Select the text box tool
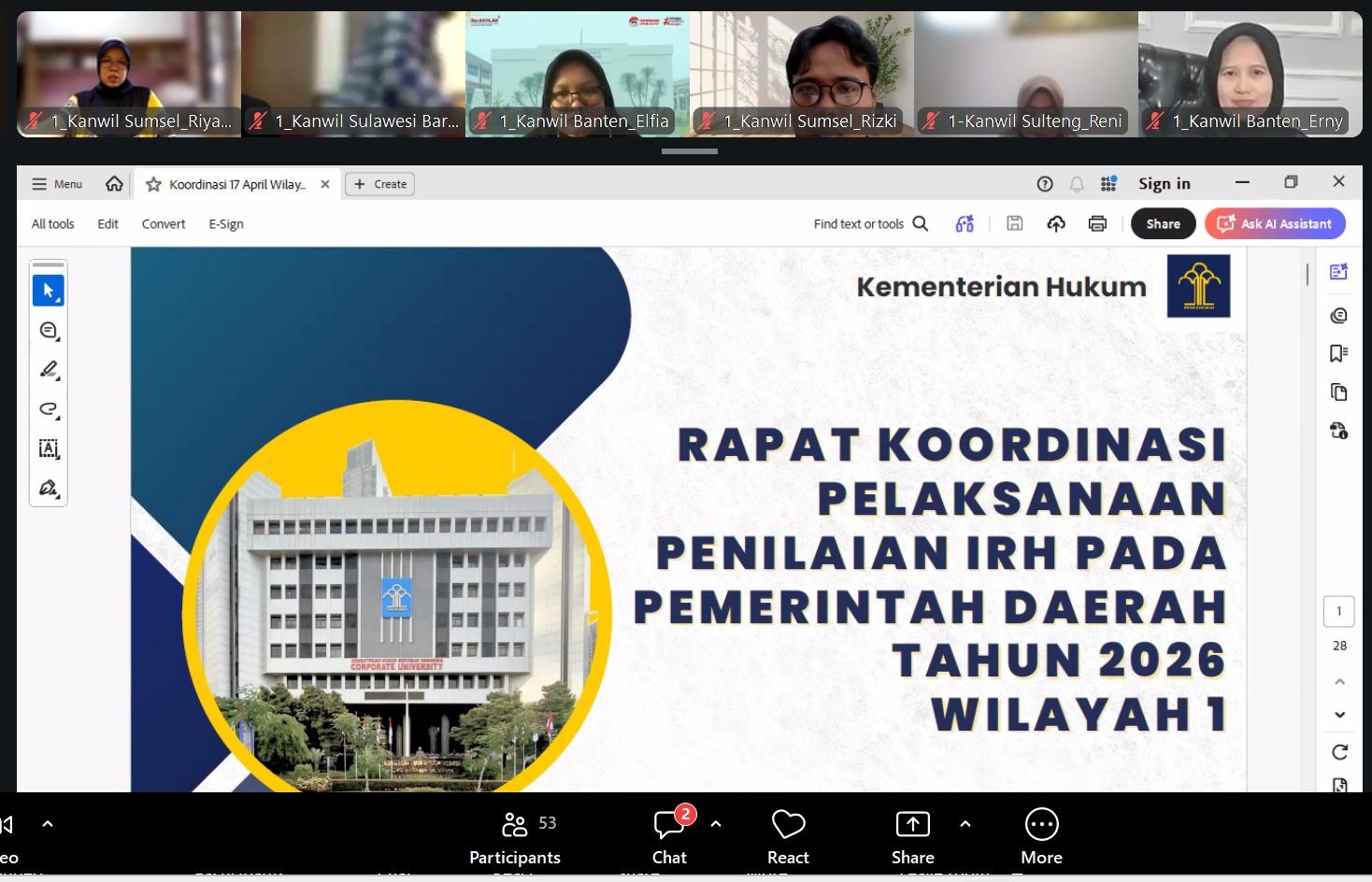Viewport: 1372px width, 882px height. [x=49, y=448]
